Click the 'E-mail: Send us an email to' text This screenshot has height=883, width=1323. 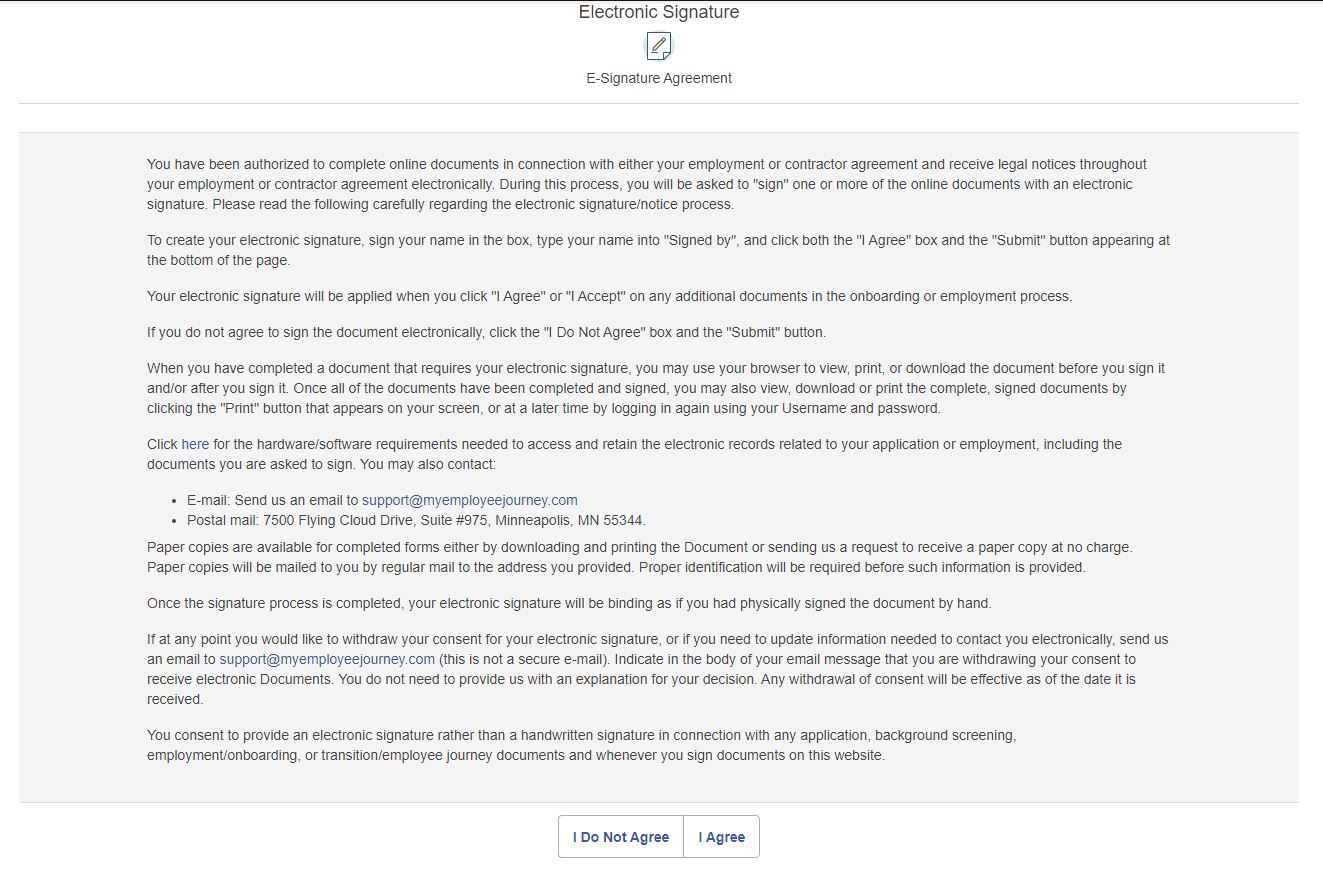tap(272, 500)
